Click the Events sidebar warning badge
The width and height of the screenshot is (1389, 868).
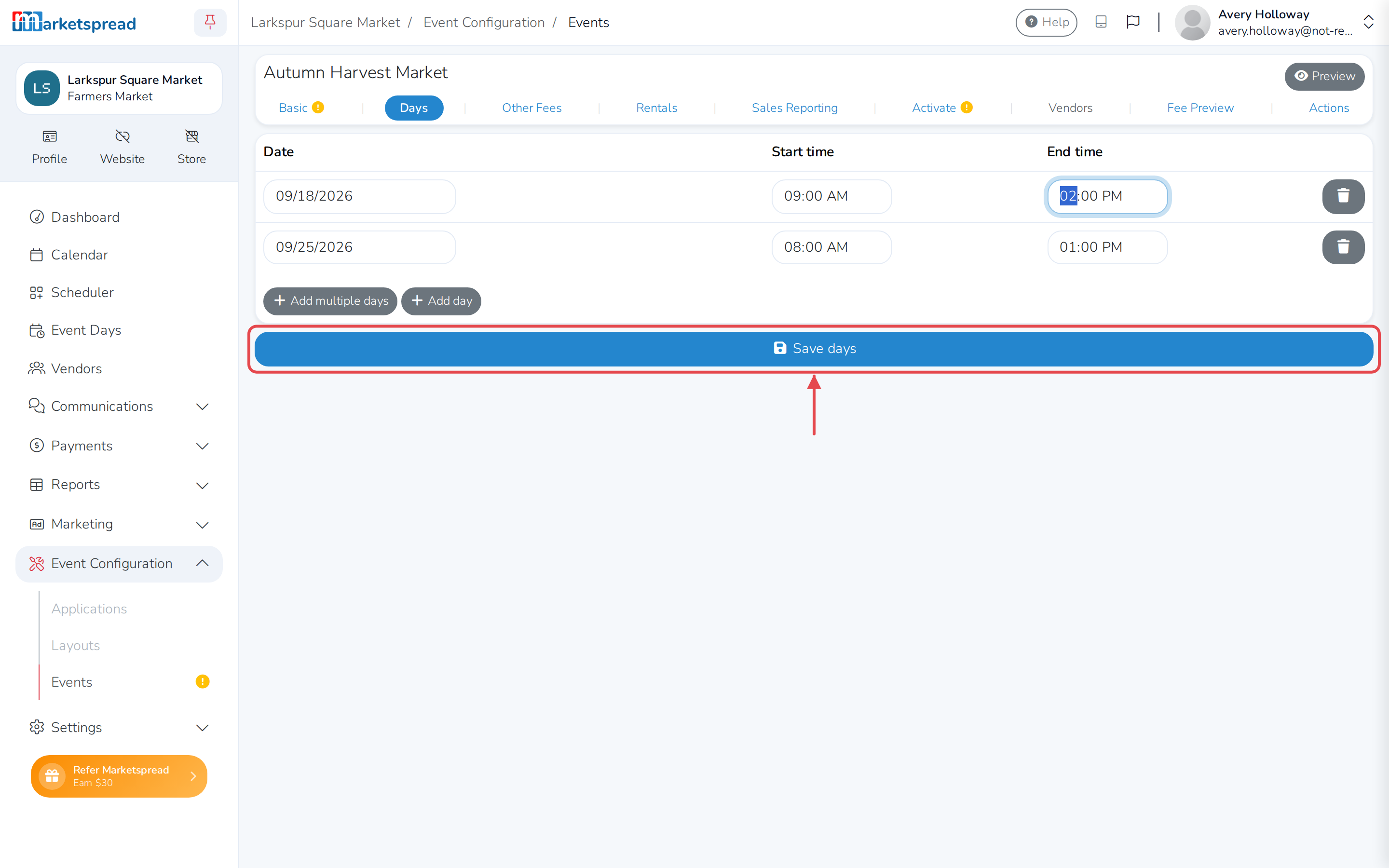point(203,681)
